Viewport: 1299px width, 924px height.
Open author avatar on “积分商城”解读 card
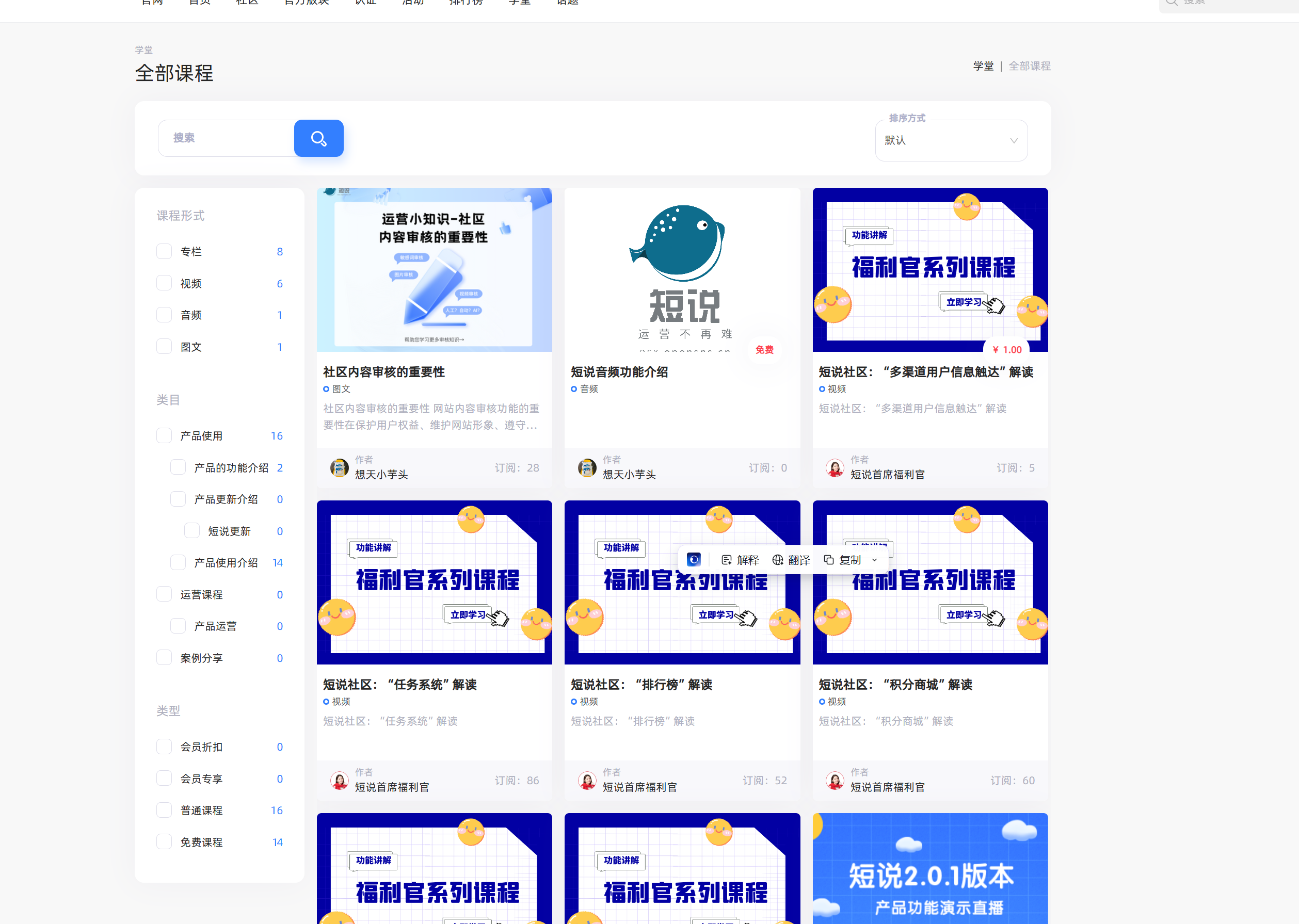pos(835,781)
